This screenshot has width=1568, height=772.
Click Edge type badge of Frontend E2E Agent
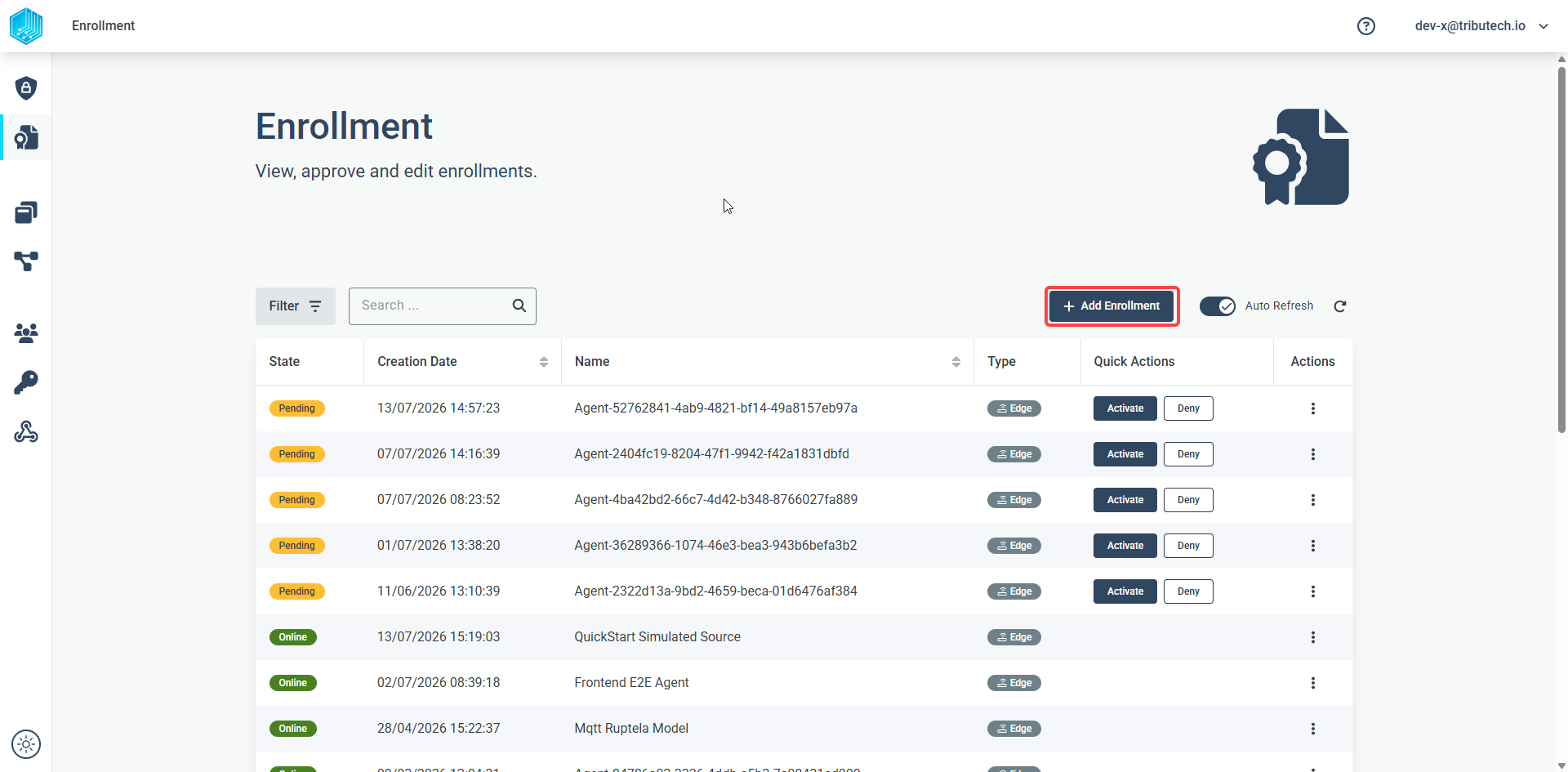pos(1014,683)
